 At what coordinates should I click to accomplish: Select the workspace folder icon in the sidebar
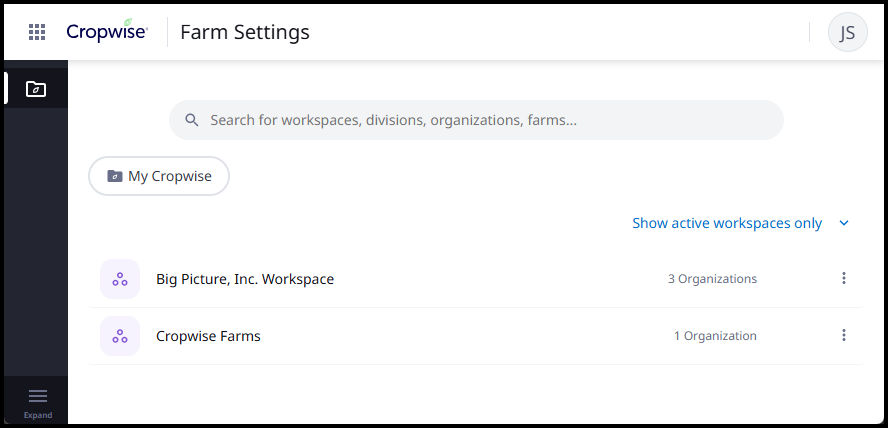coord(36,88)
